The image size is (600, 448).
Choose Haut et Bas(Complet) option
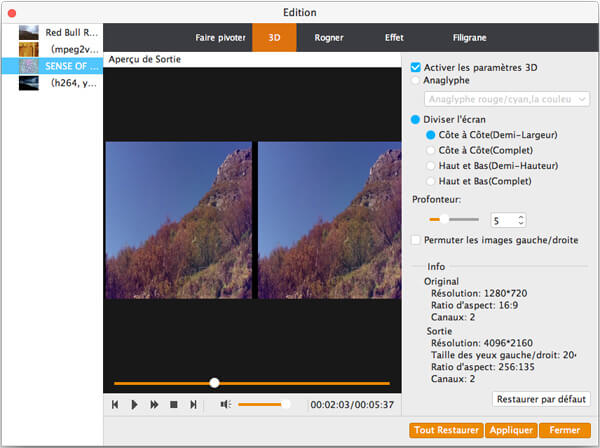coord(431,181)
